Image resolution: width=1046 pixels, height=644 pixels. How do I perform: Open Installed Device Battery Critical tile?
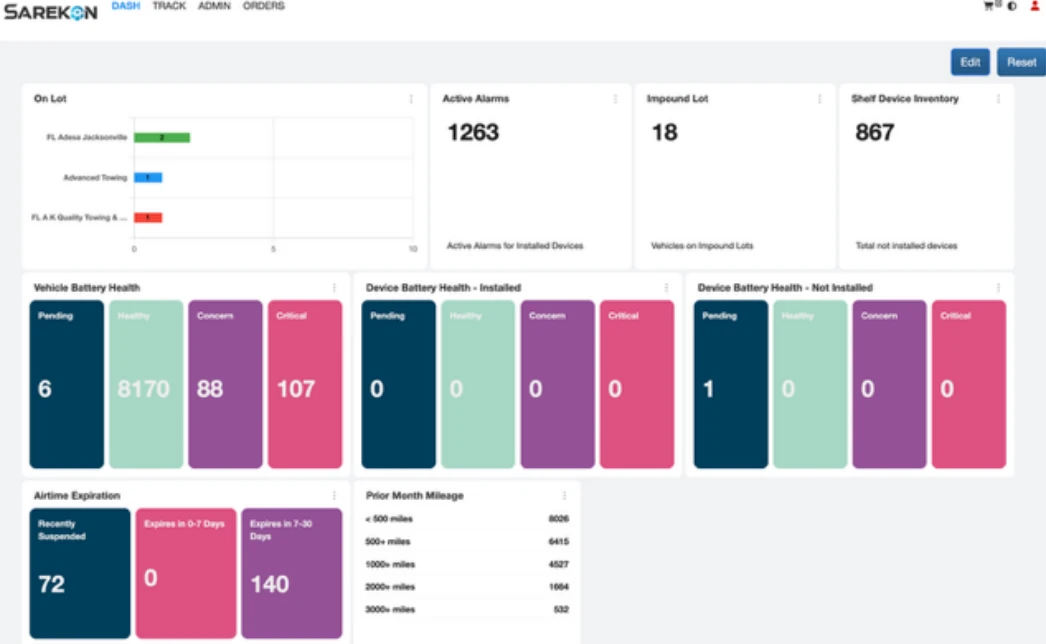[636, 384]
